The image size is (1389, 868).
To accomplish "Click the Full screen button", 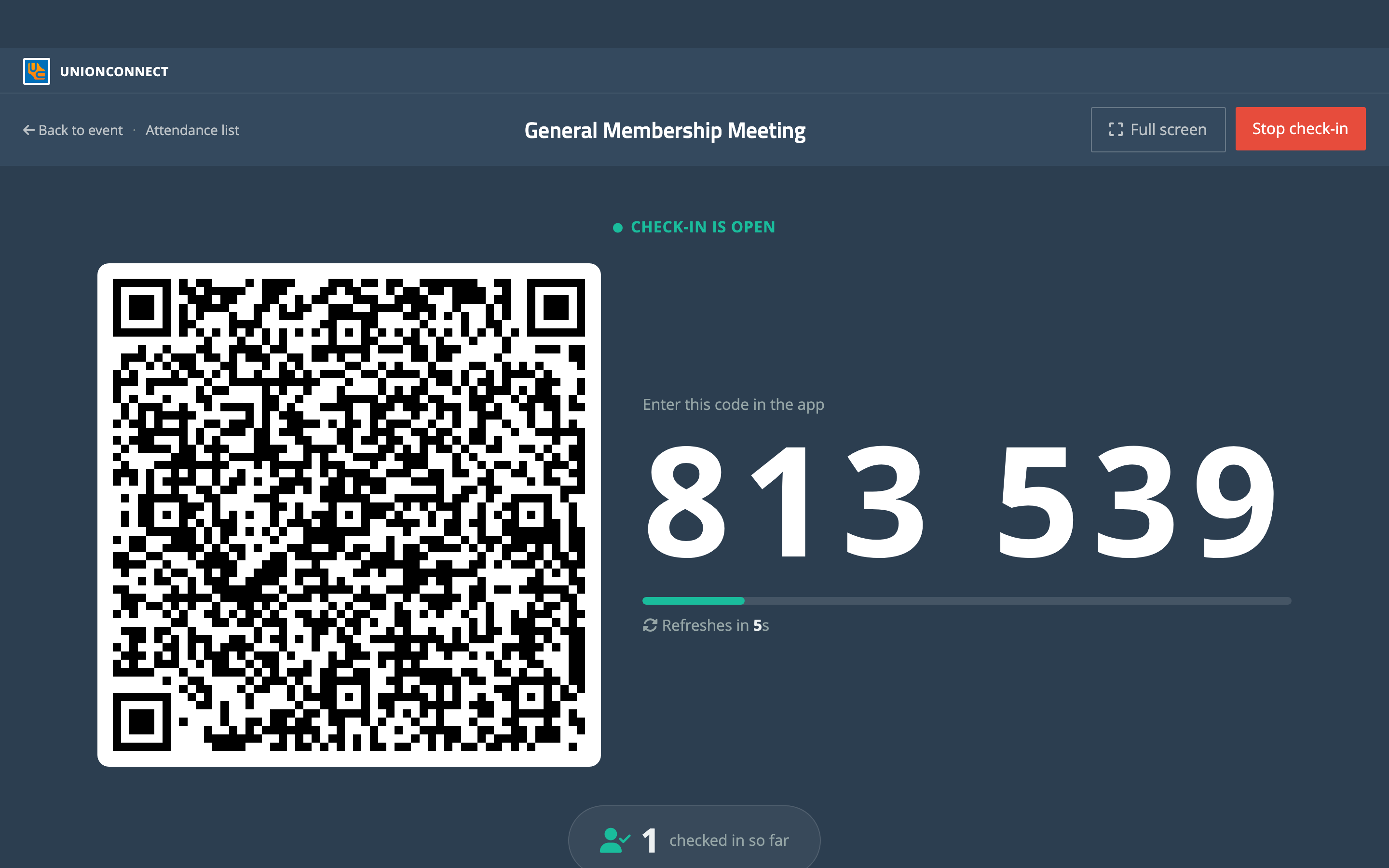I will [1157, 130].
